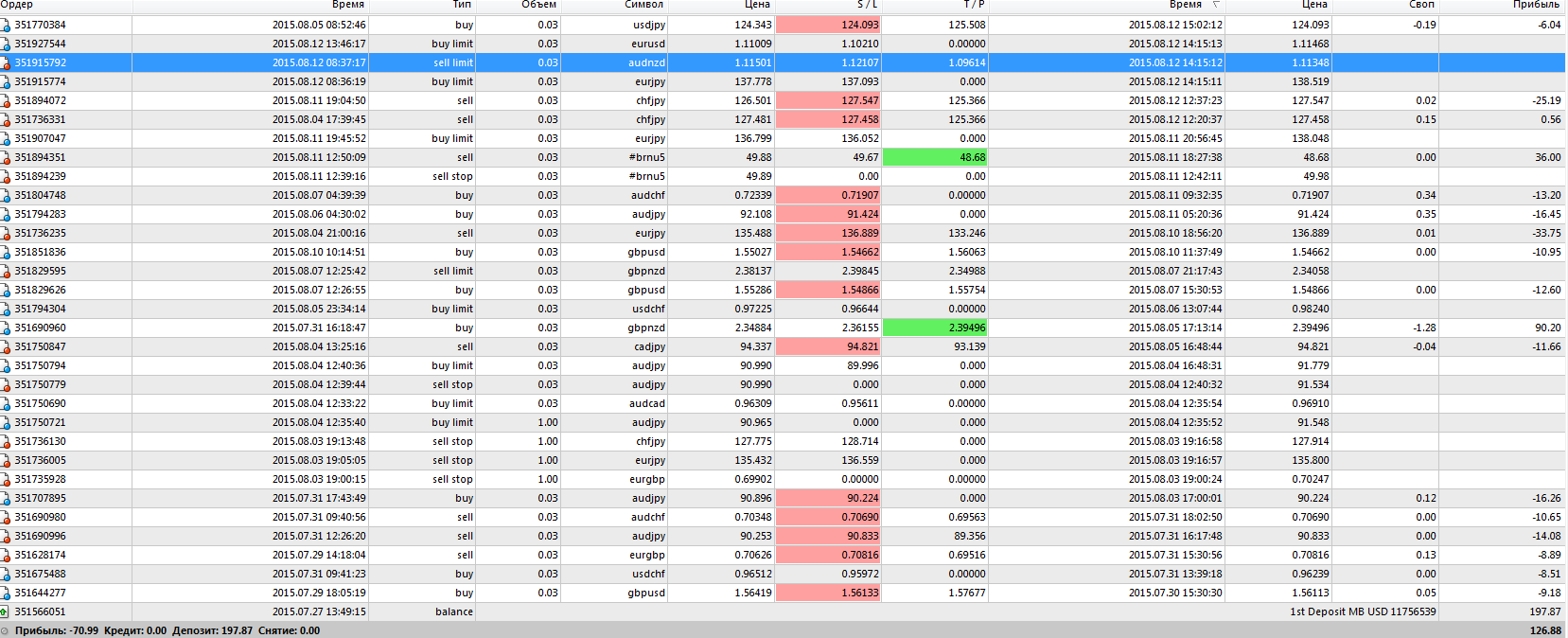This screenshot has width=1568, height=638.
Task: Click the order icon beside 351829626
Action: pyautogui.click(x=6, y=290)
